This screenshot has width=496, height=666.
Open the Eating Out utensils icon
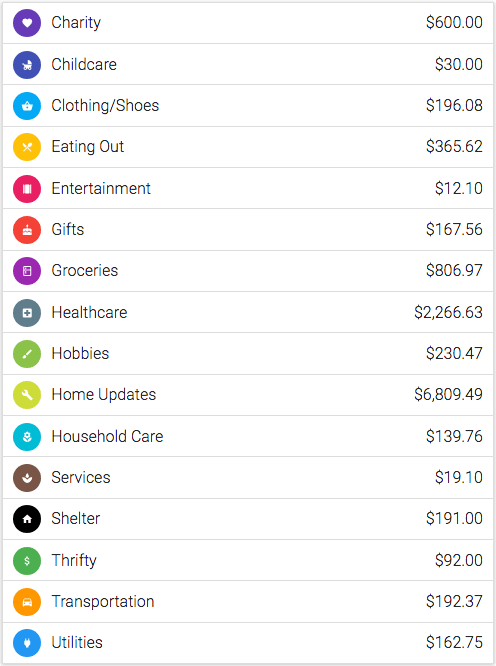click(27, 147)
